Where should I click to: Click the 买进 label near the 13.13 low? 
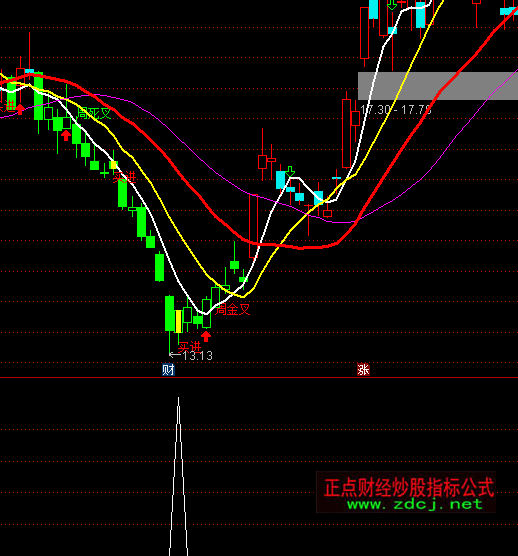pos(190,346)
